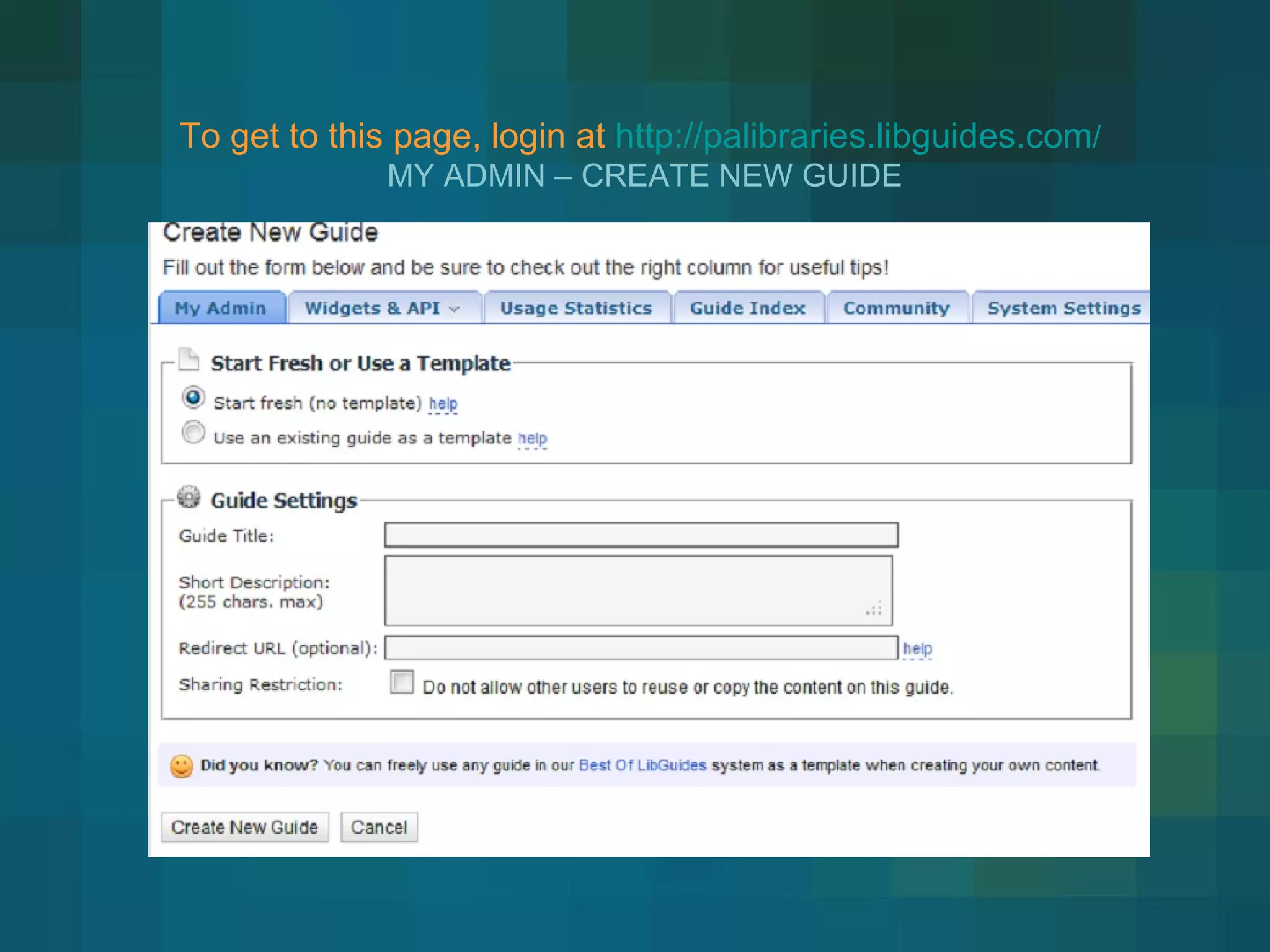Viewport: 1270px width, 952px height.
Task: Click the smiley icon in Did you know tip
Action: [182, 766]
